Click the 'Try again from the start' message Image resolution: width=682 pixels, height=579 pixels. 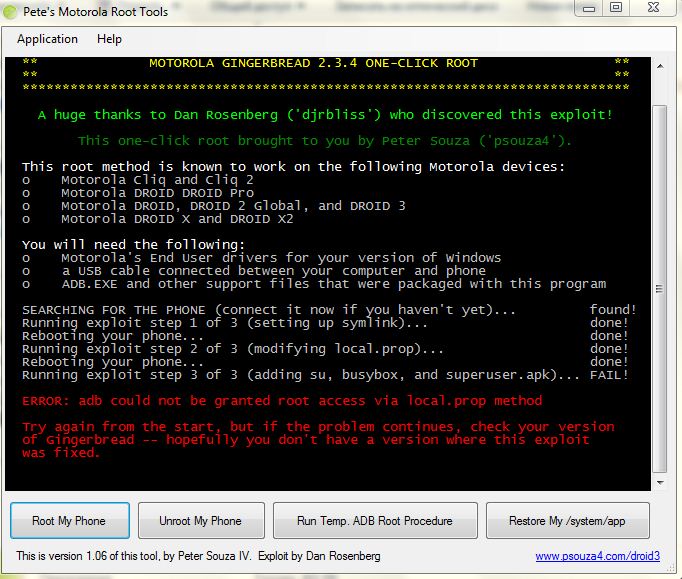(x=318, y=440)
